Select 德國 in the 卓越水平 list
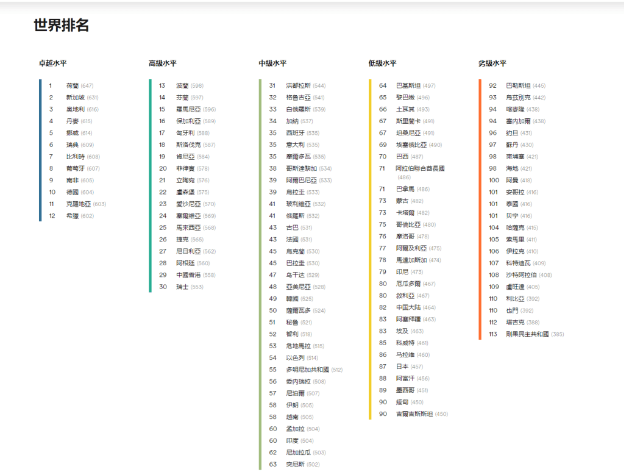 [x=72, y=192]
